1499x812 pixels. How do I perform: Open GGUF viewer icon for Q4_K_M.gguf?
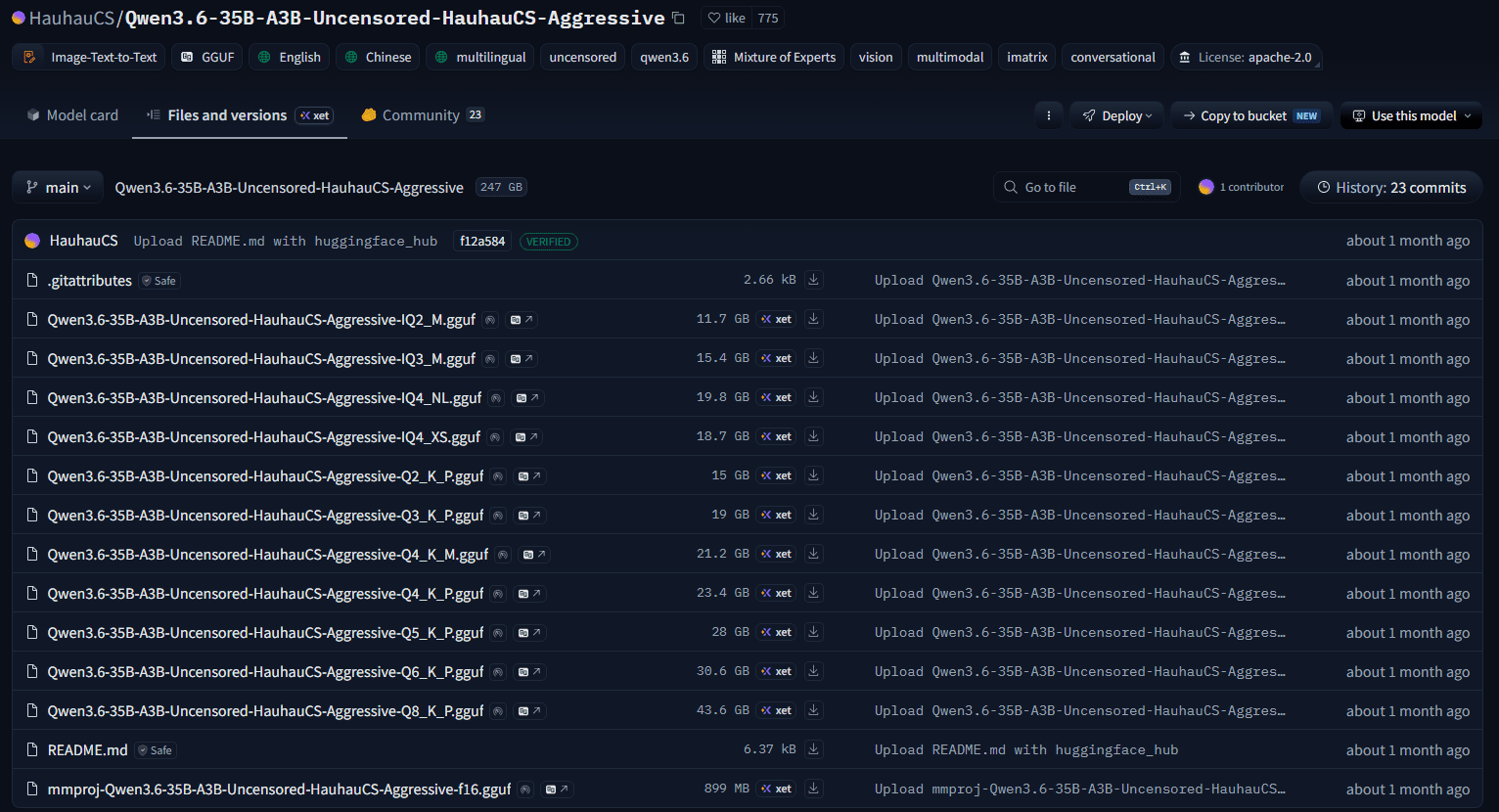tap(534, 555)
